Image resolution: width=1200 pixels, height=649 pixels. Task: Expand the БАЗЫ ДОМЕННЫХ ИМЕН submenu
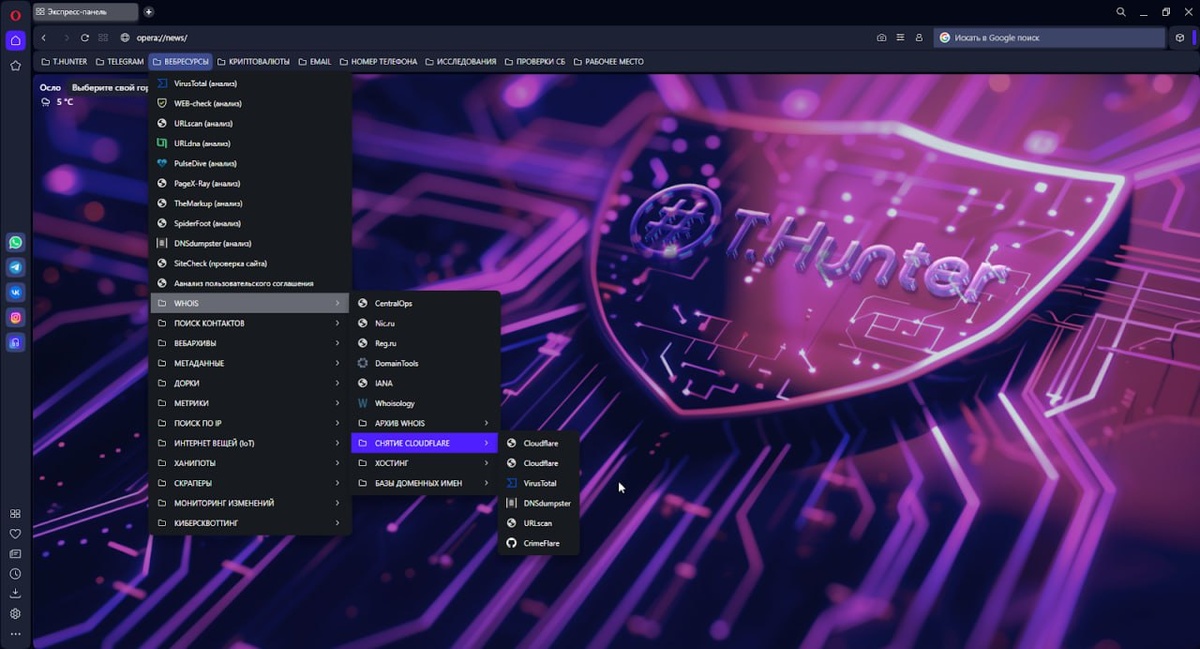tap(425, 483)
